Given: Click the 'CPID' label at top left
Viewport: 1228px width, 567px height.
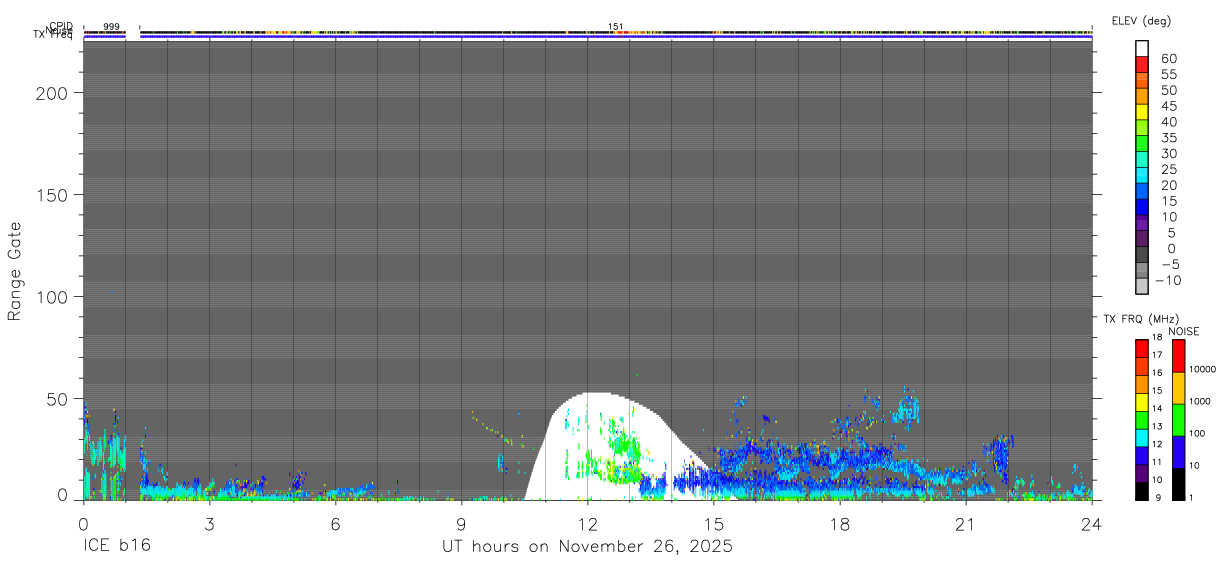Looking at the screenshot, I should (x=61, y=26).
